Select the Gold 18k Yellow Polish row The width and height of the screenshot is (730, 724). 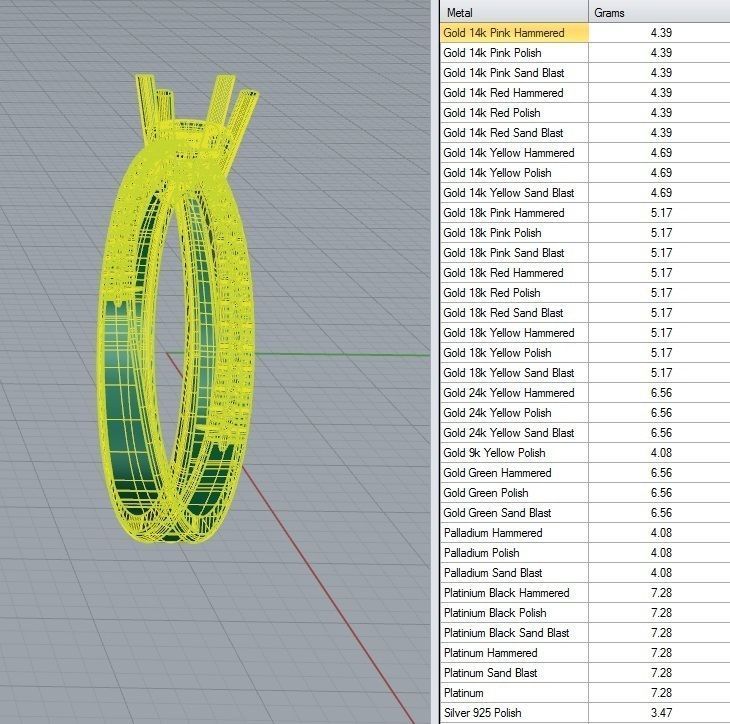(x=585, y=353)
